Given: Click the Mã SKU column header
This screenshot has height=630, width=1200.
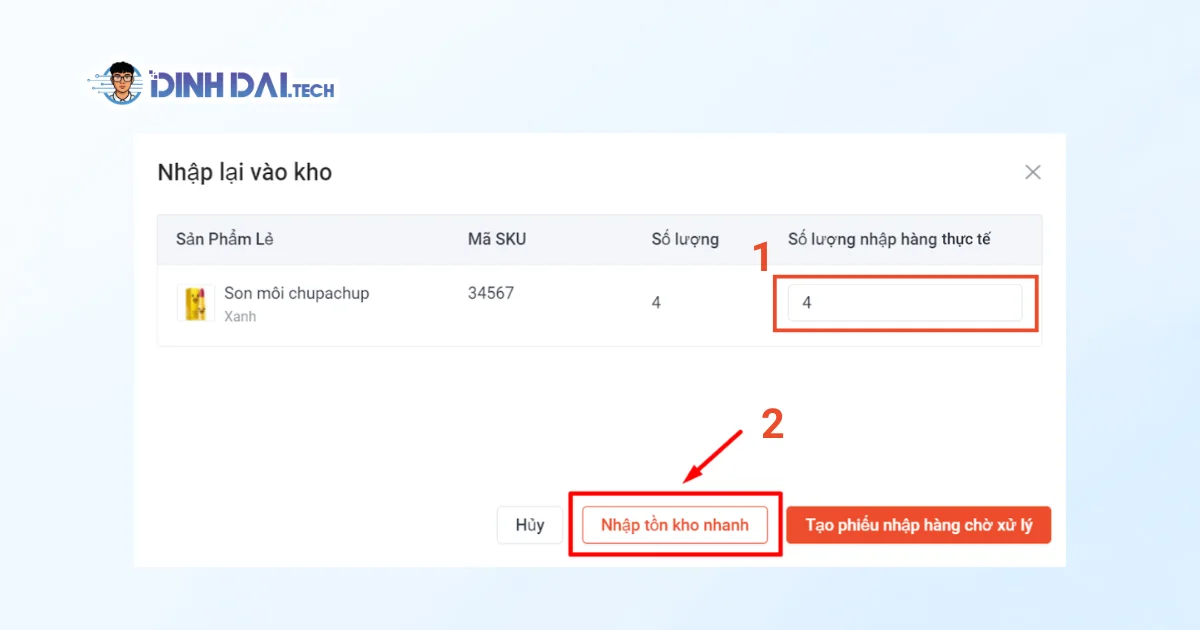Looking at the screenshot, I should pos(497,239).
